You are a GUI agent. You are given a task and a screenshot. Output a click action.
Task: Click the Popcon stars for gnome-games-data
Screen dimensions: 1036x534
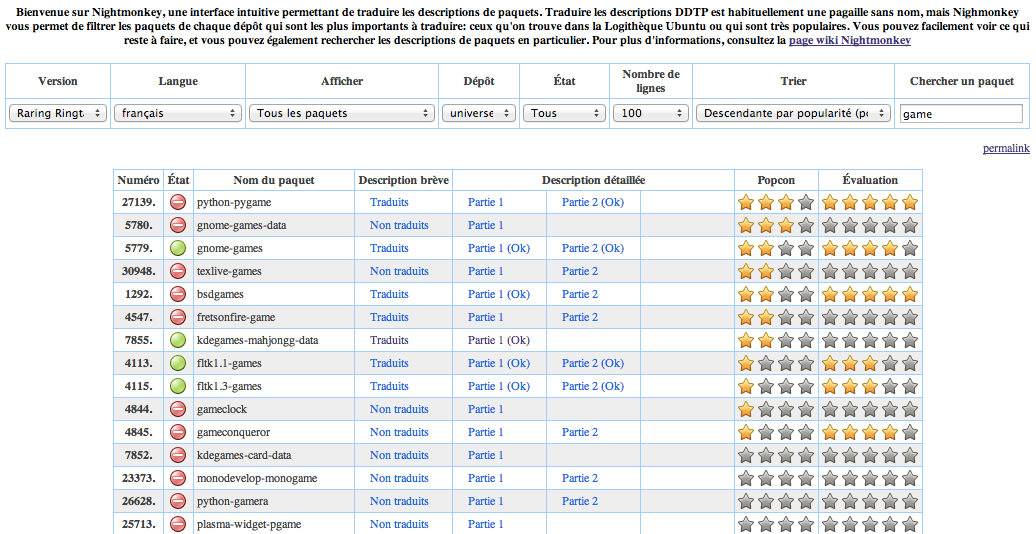click(x=776, y=225)
